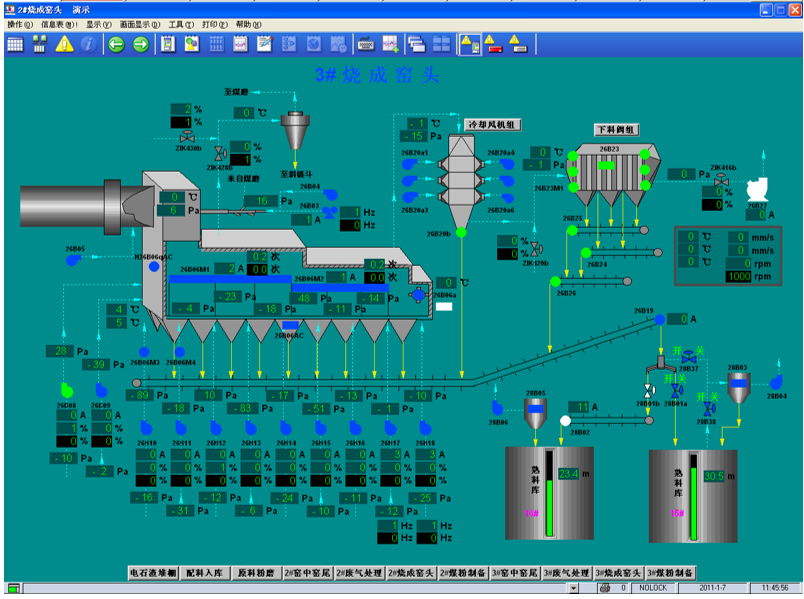Open the 显示 menu
Image resolution: width=804 pixels, height=599 pixels.
point(98,24)
